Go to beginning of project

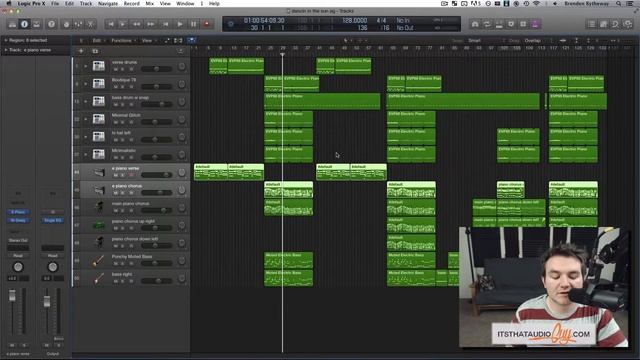pyautogui.click(x=111, y=24)
